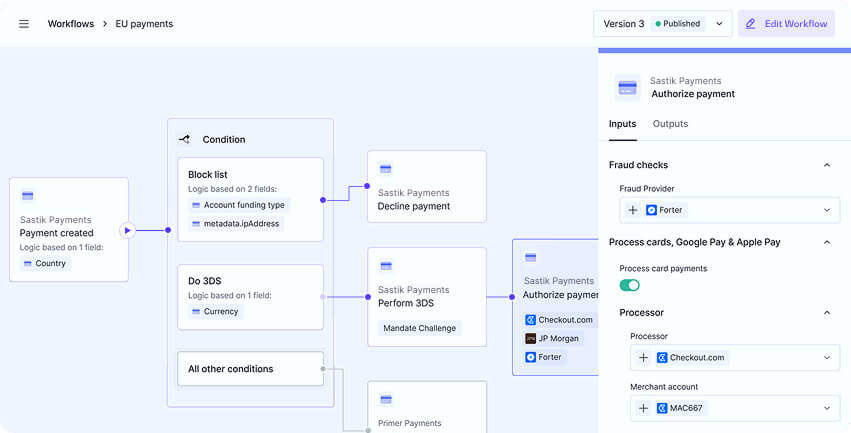Click the Forter logo in Authorize node

pos(530,357)
